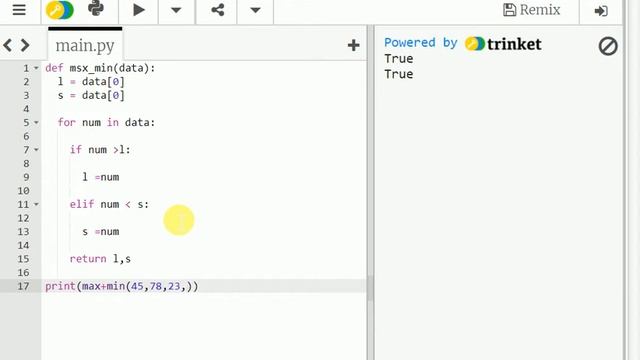This screenshot has height=360, width=640.
Task: Click the line 'elif num < s:'
Action: pyautogui.click(x=109, y=204)
